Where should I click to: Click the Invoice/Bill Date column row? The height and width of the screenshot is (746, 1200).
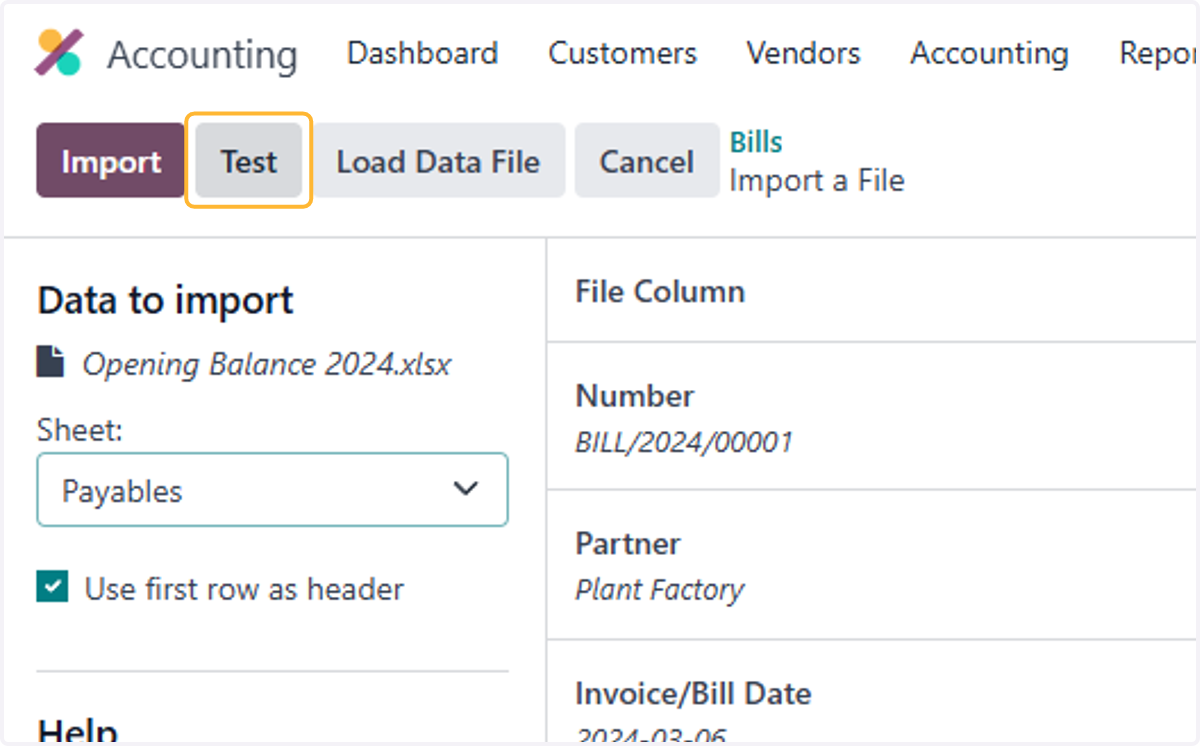coord(871,692)
